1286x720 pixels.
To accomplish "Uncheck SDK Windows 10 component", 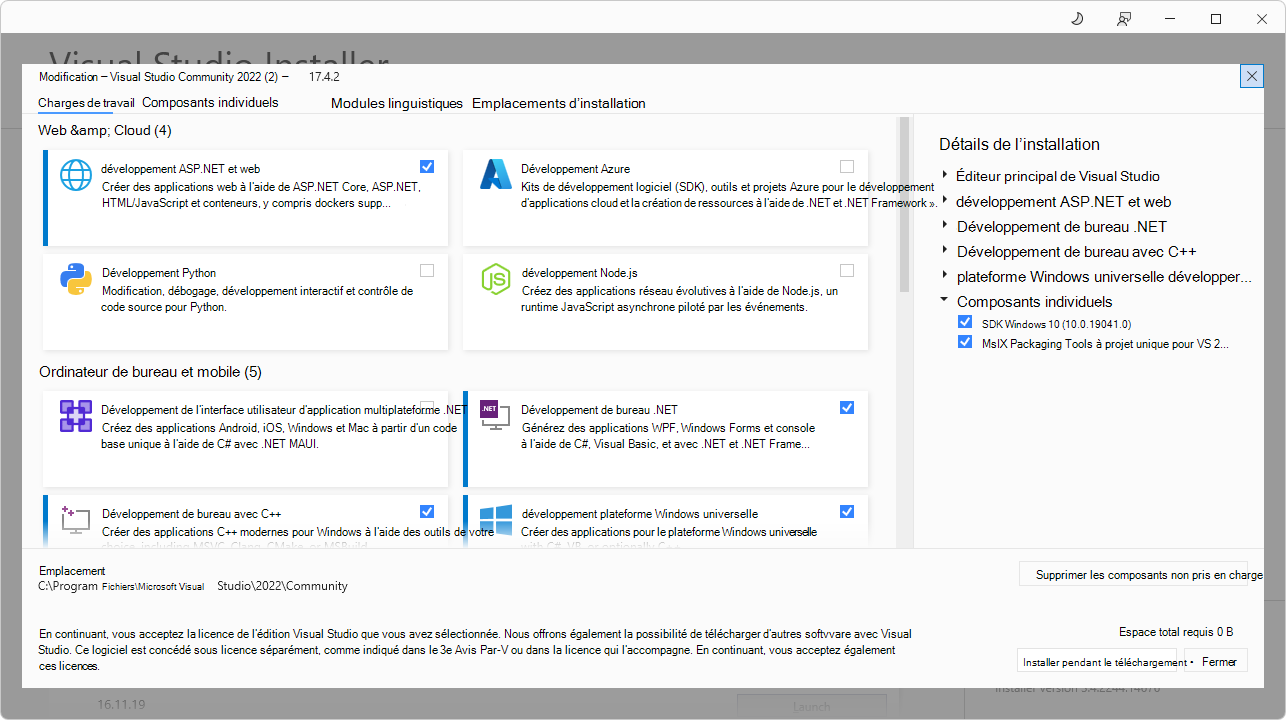I will pyautogui.click(x=965, y=321).
